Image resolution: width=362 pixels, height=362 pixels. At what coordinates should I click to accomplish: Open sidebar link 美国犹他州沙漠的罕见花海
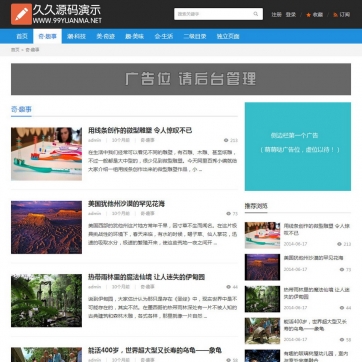(313, 258)
